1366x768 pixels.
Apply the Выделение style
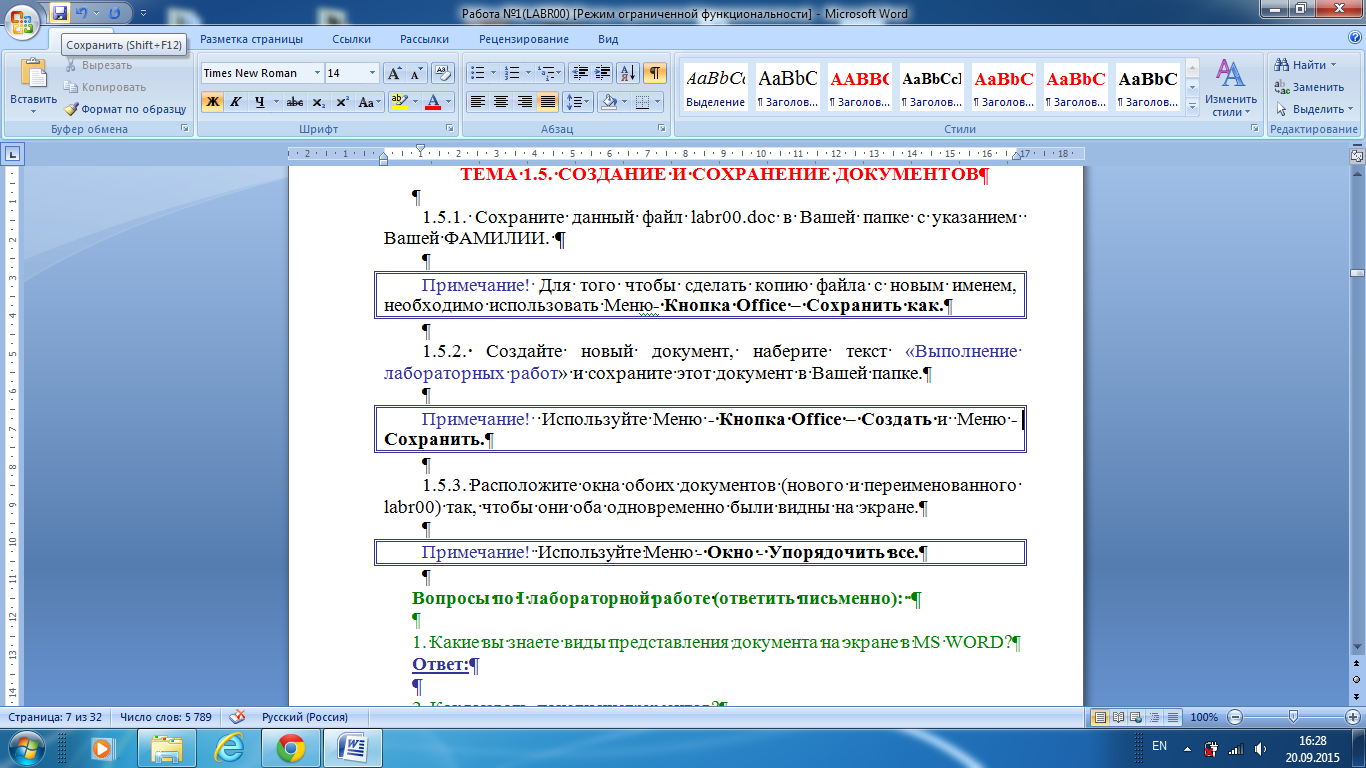click(715, 88)
